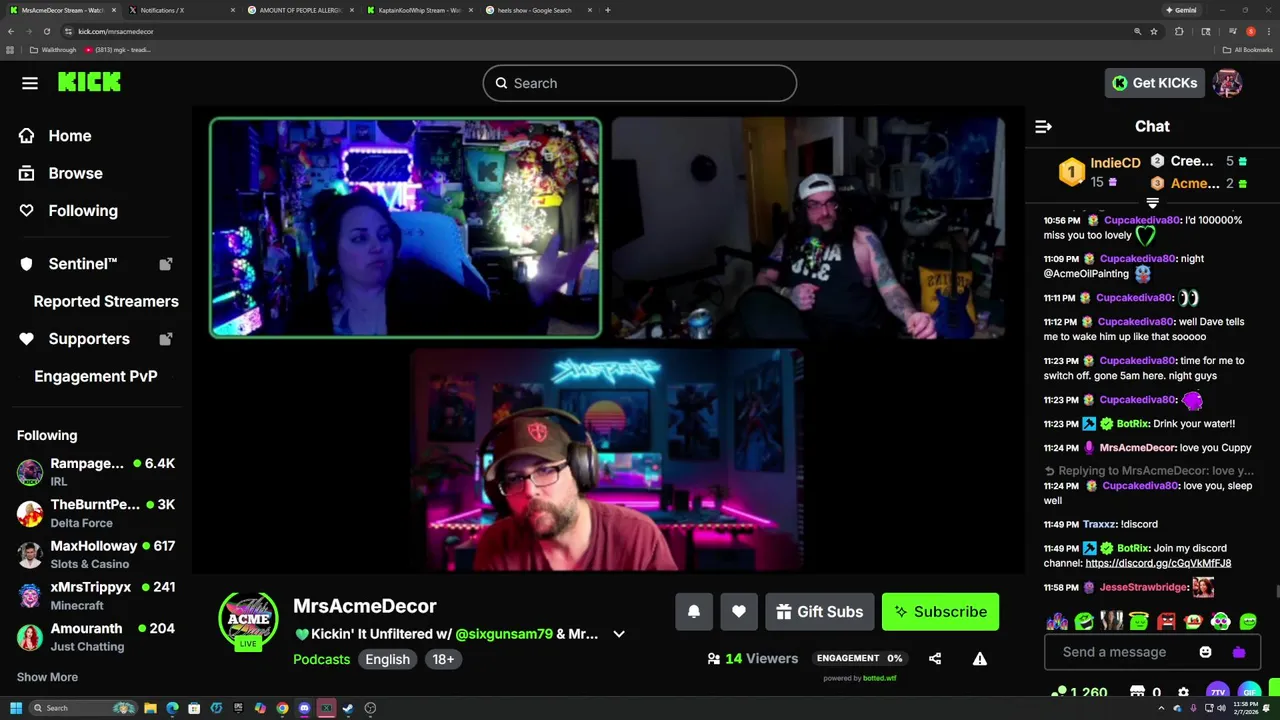The image size is (1280, 720).
Task: Click the 18+ tag
Action: (x=443, y=659)
